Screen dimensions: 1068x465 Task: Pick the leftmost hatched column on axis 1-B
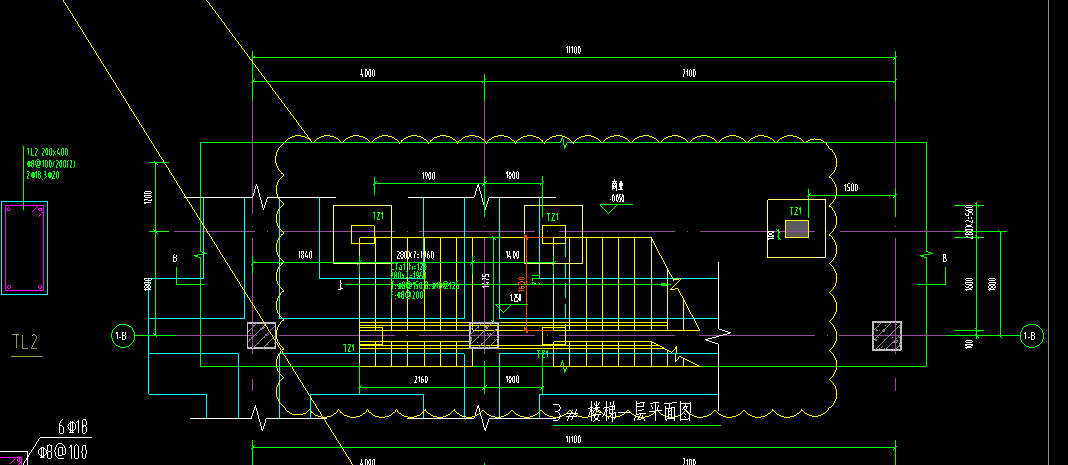point(261,336)
